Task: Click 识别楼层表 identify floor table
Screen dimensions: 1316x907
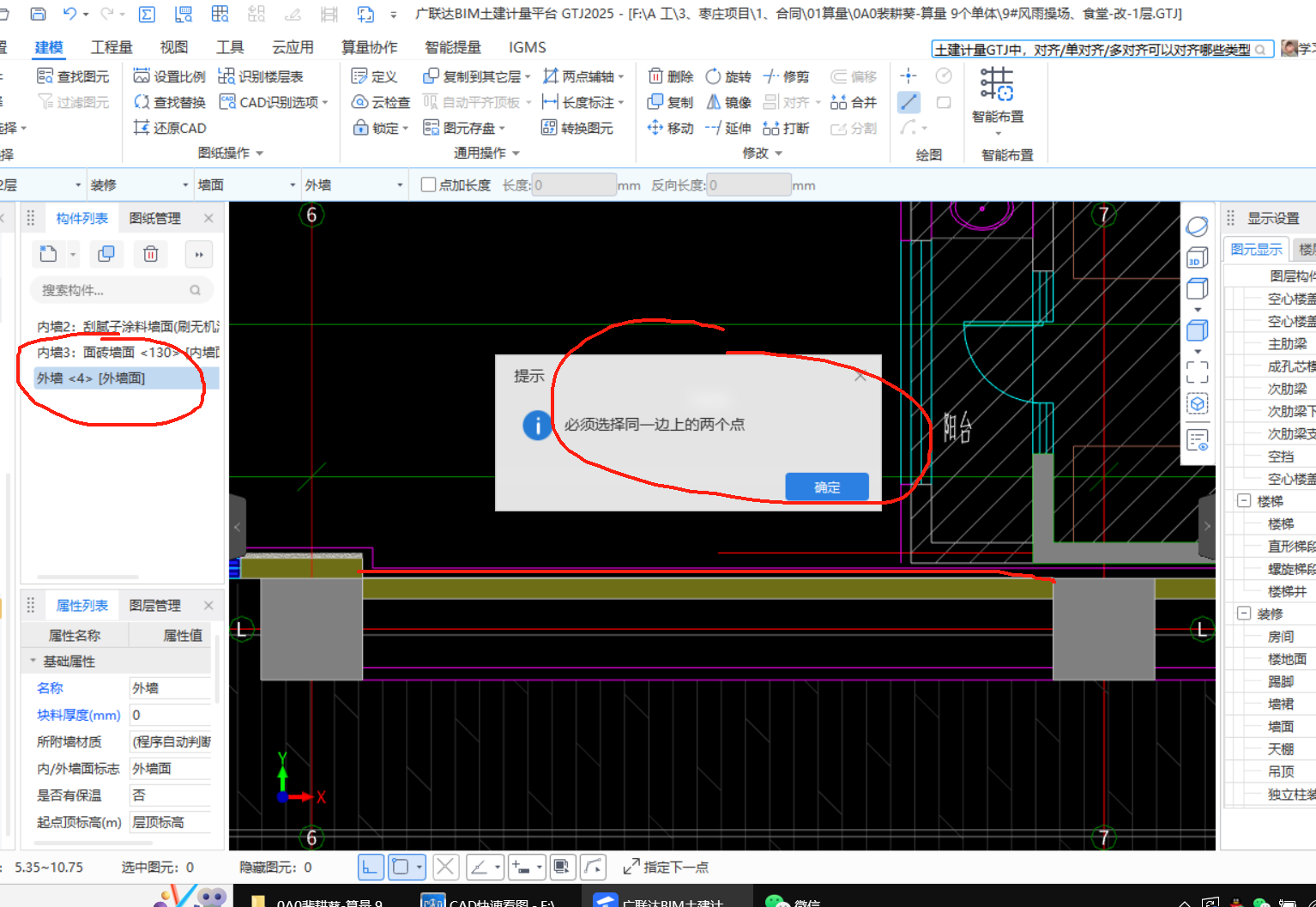Action: click(x=261, y=76)
